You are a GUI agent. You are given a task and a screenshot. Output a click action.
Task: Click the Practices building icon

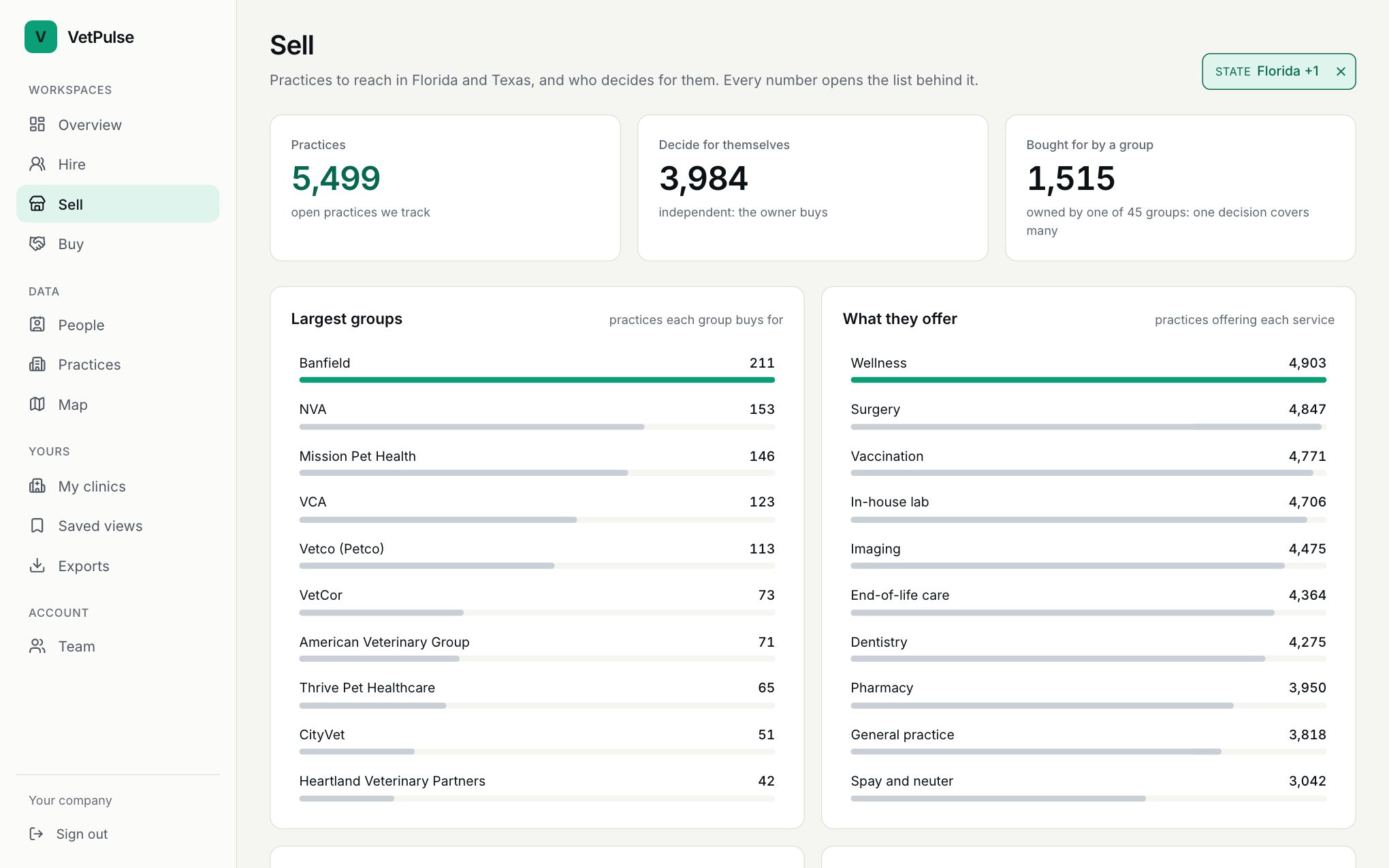tap(37, 364)
